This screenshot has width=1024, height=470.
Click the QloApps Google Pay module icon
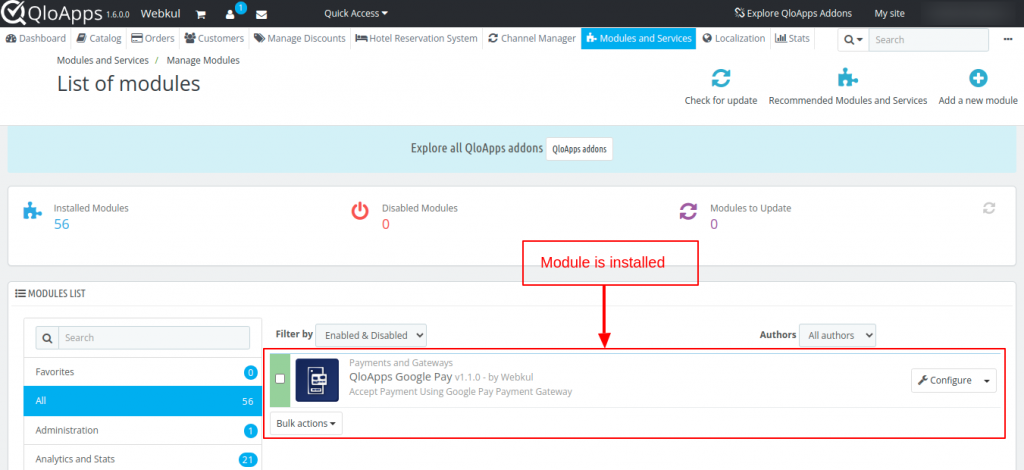point(317,380)
